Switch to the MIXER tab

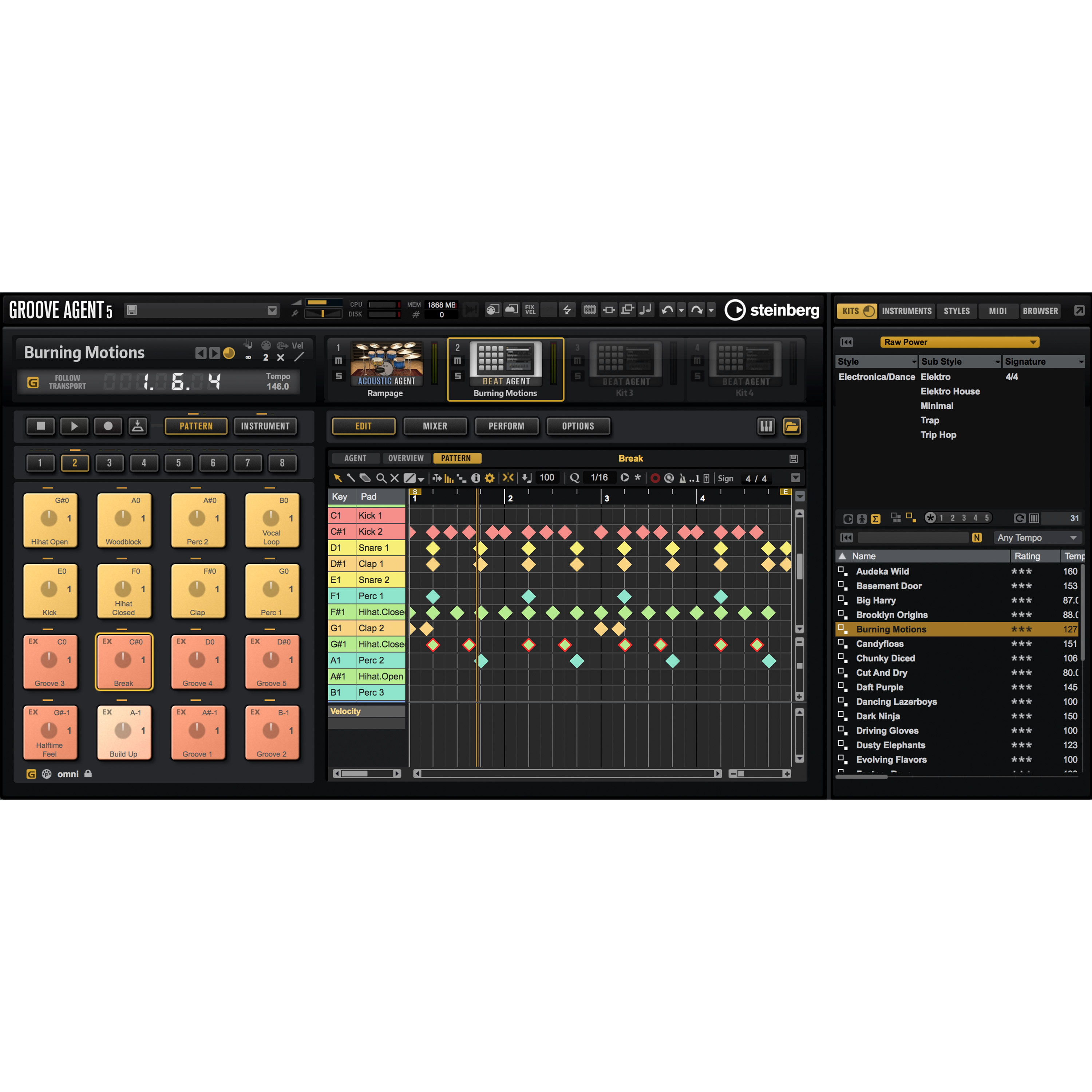click(435, 426)
